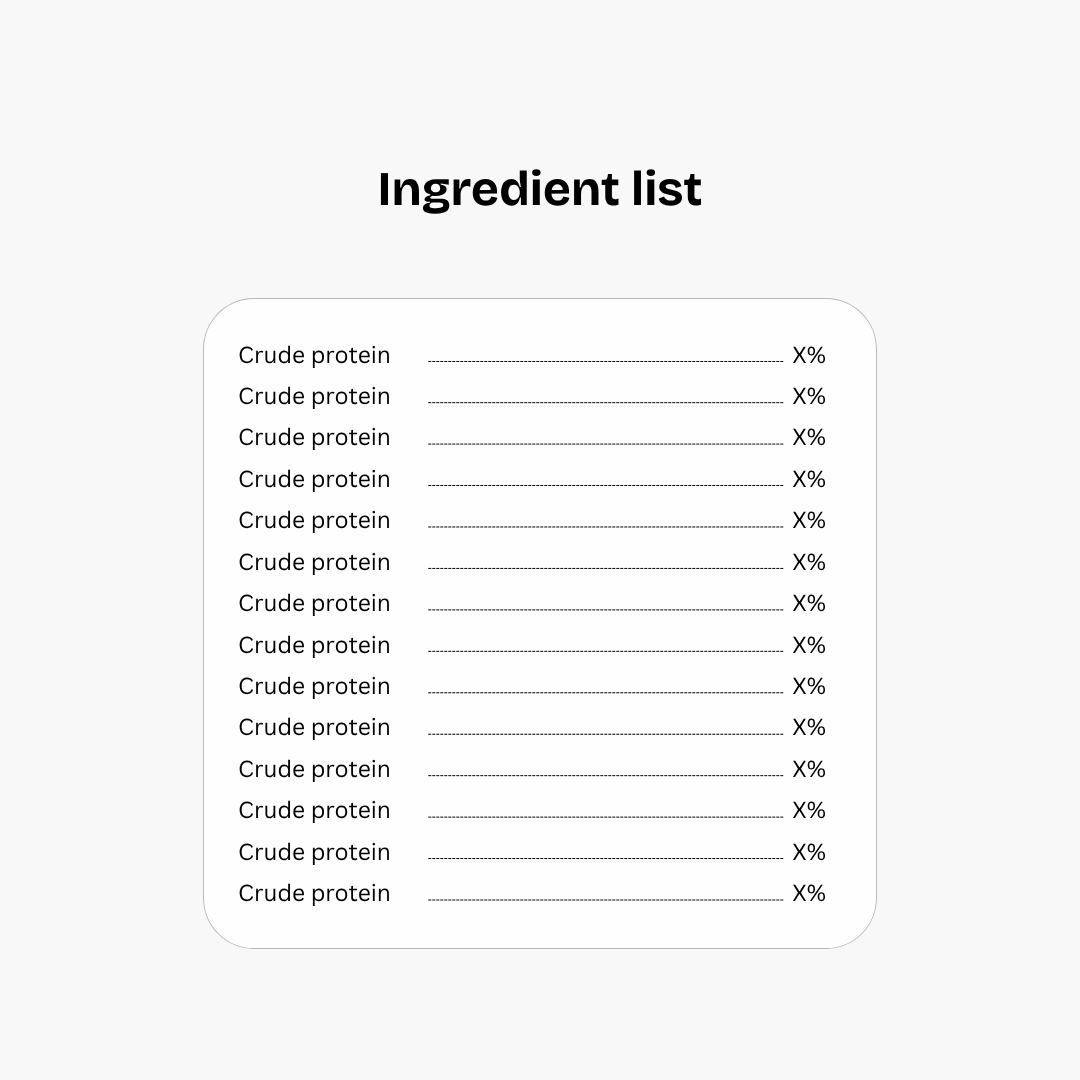Select the thirteenth Crude protein label
This screenshot has width=1080, height=1080.
314,852
